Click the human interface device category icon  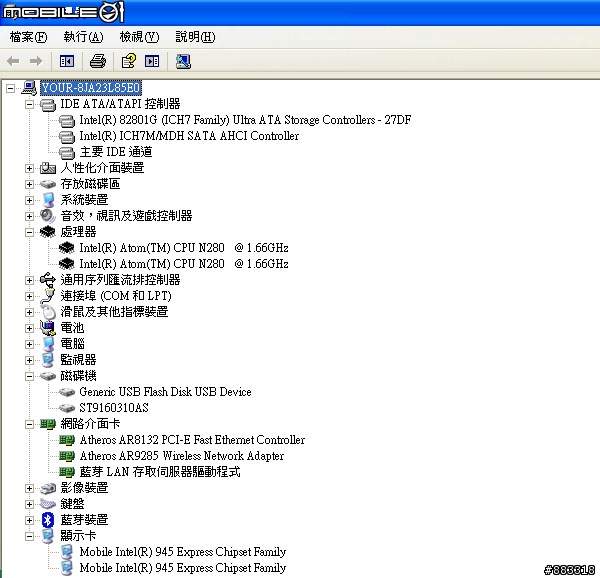coord(48,168)
